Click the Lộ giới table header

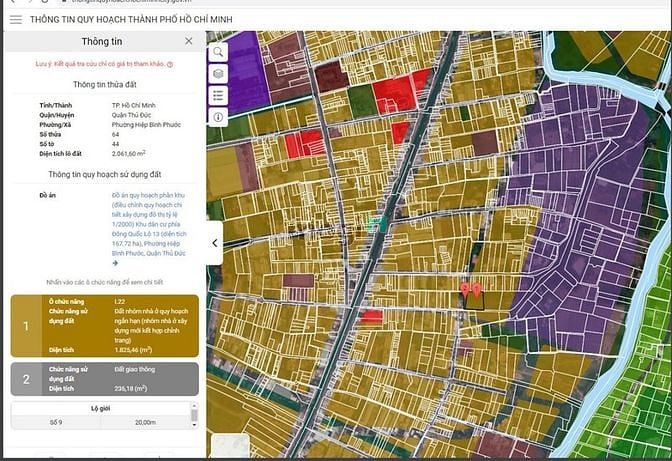pos(101,409)
